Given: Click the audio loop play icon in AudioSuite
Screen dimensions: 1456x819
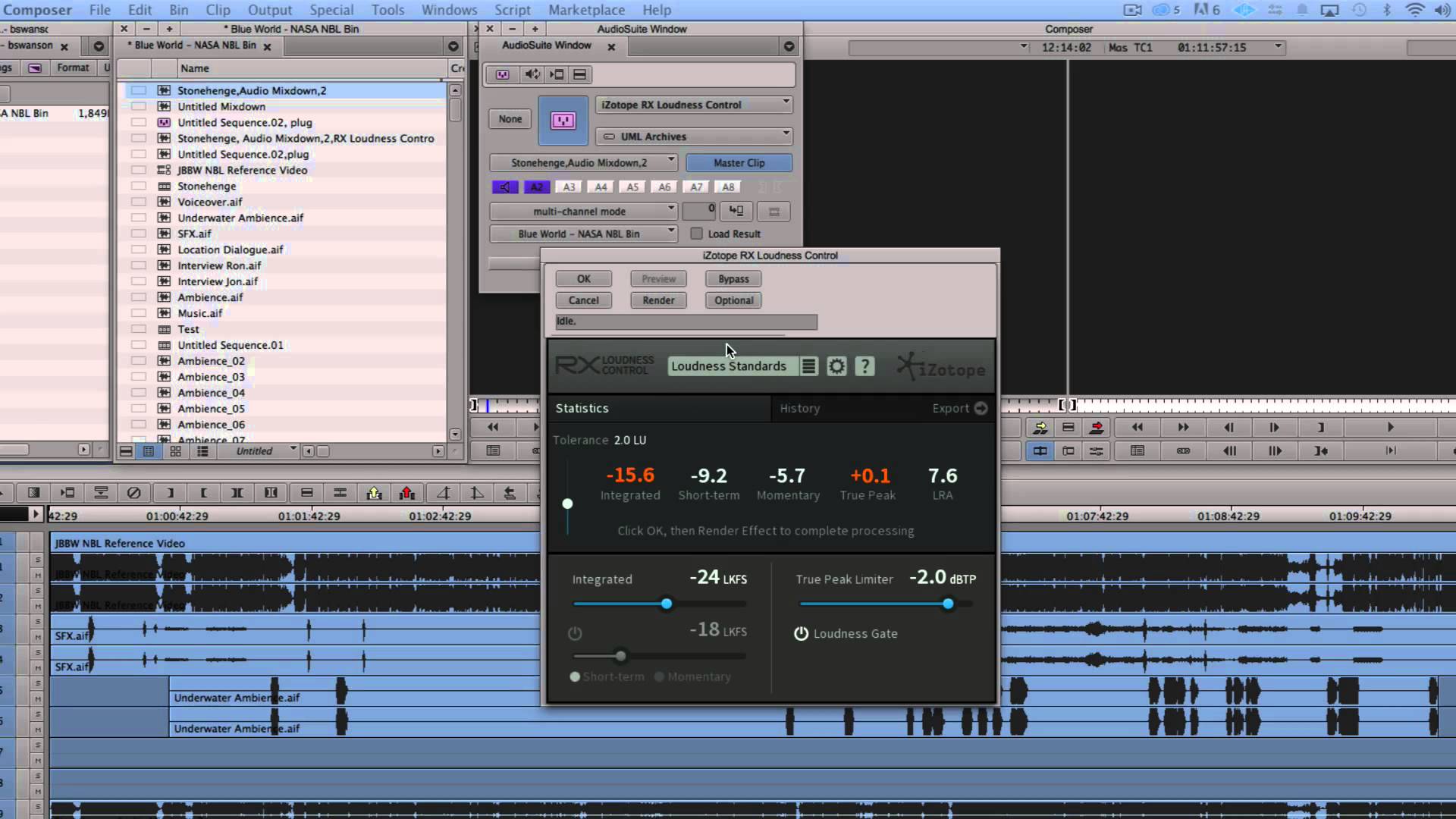Looking at the screenshot, I should pyautogui.click(x=532, y=74).
